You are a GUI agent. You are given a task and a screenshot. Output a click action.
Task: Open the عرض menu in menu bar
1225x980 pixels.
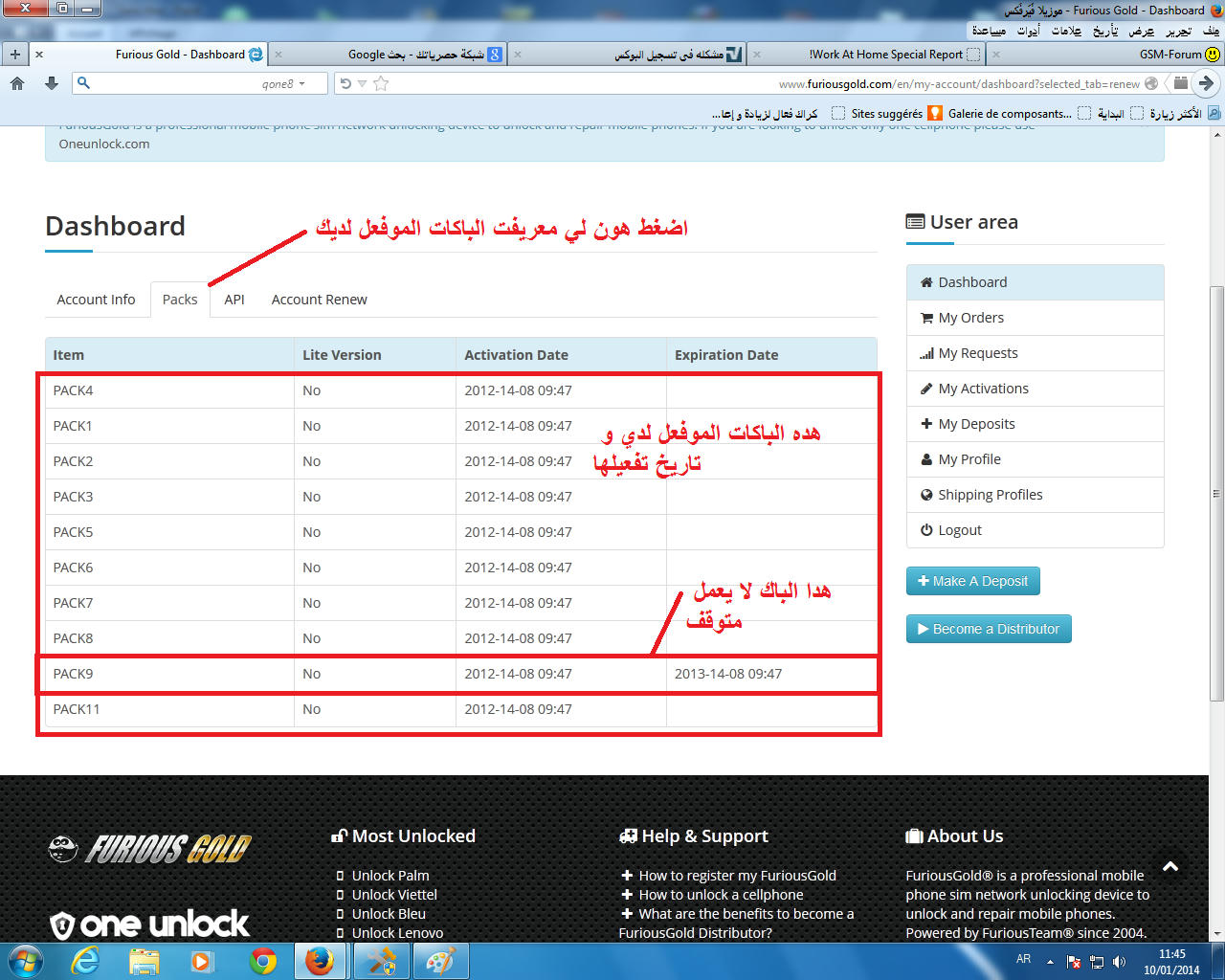click(x=1142, y=31)
